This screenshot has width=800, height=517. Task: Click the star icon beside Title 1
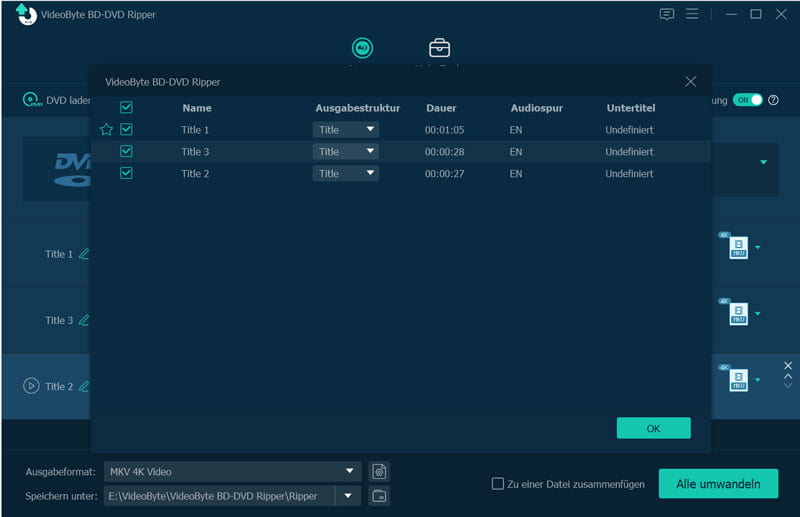click(106, 130)
